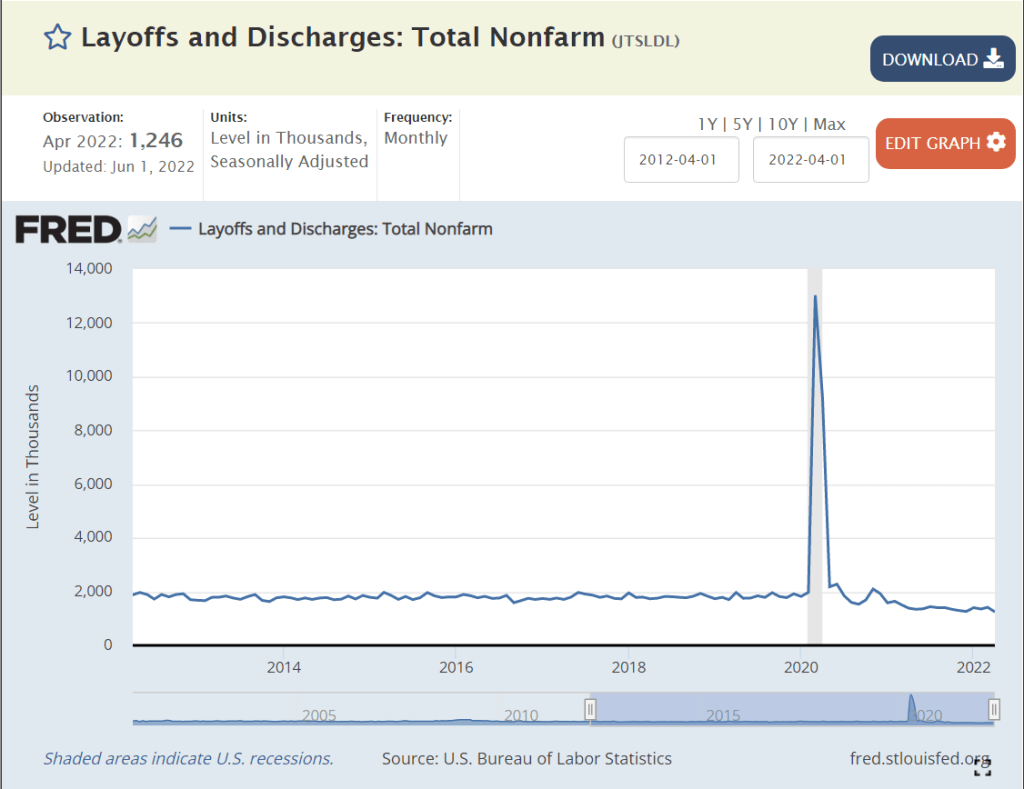Open the fred.stlouisfed.org link
Viewport: 1024px width, 789px height.
click(918, 758)
